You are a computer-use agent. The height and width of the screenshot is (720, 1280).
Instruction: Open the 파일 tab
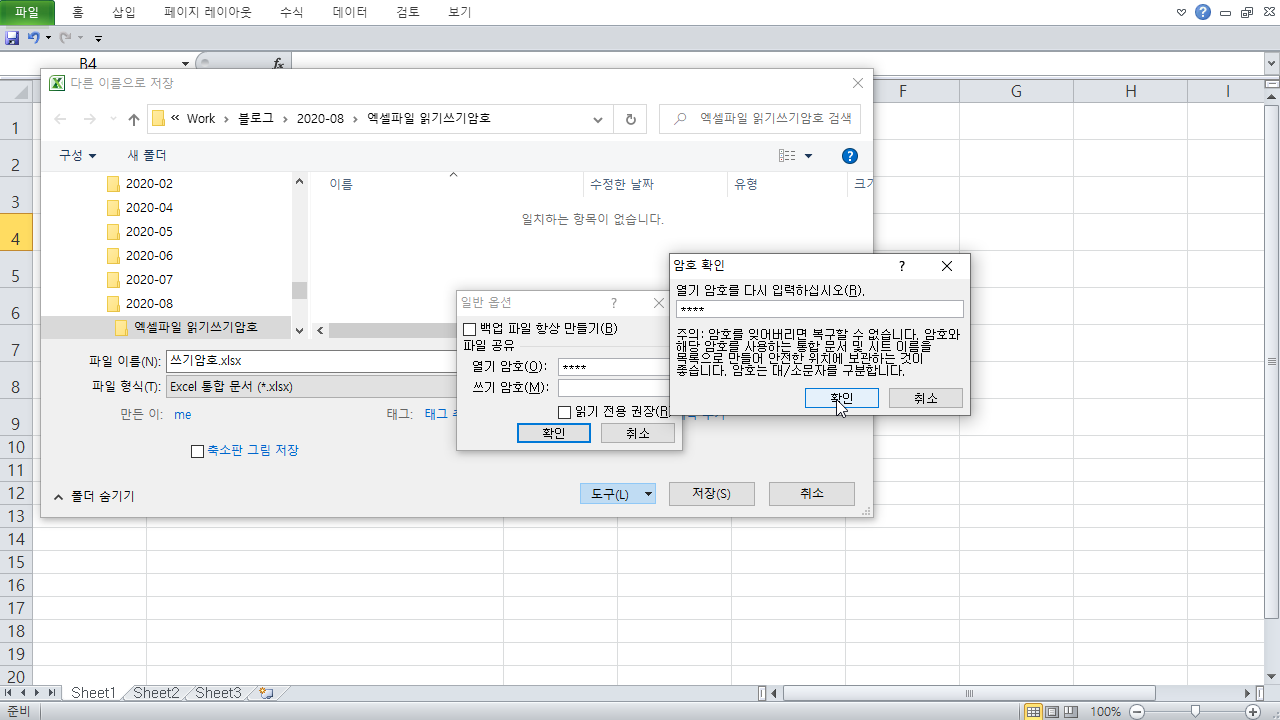(x=27, y=12)
